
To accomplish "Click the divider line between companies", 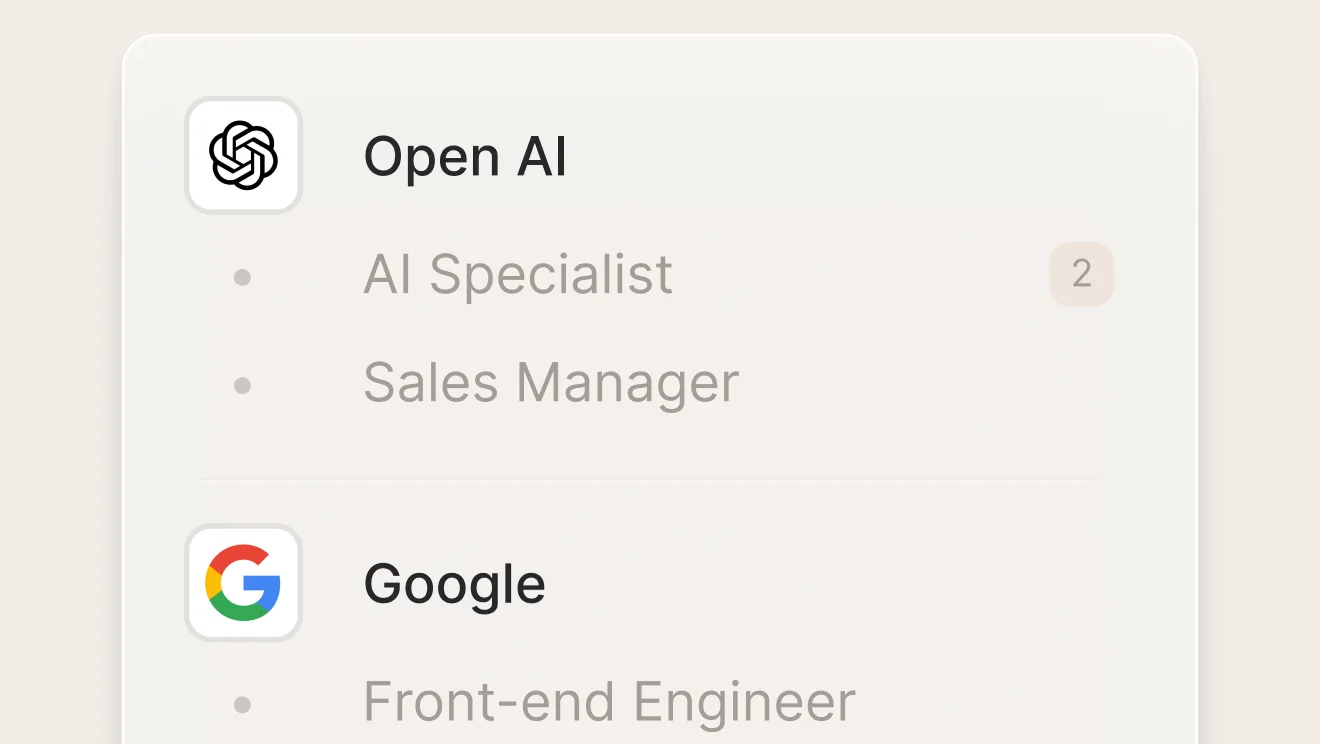I will pyautogui.click(x=650, y=480).
